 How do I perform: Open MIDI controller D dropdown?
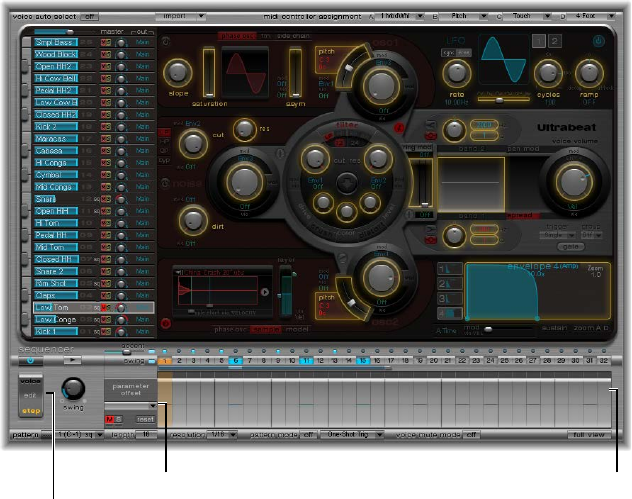coord(591,16)
